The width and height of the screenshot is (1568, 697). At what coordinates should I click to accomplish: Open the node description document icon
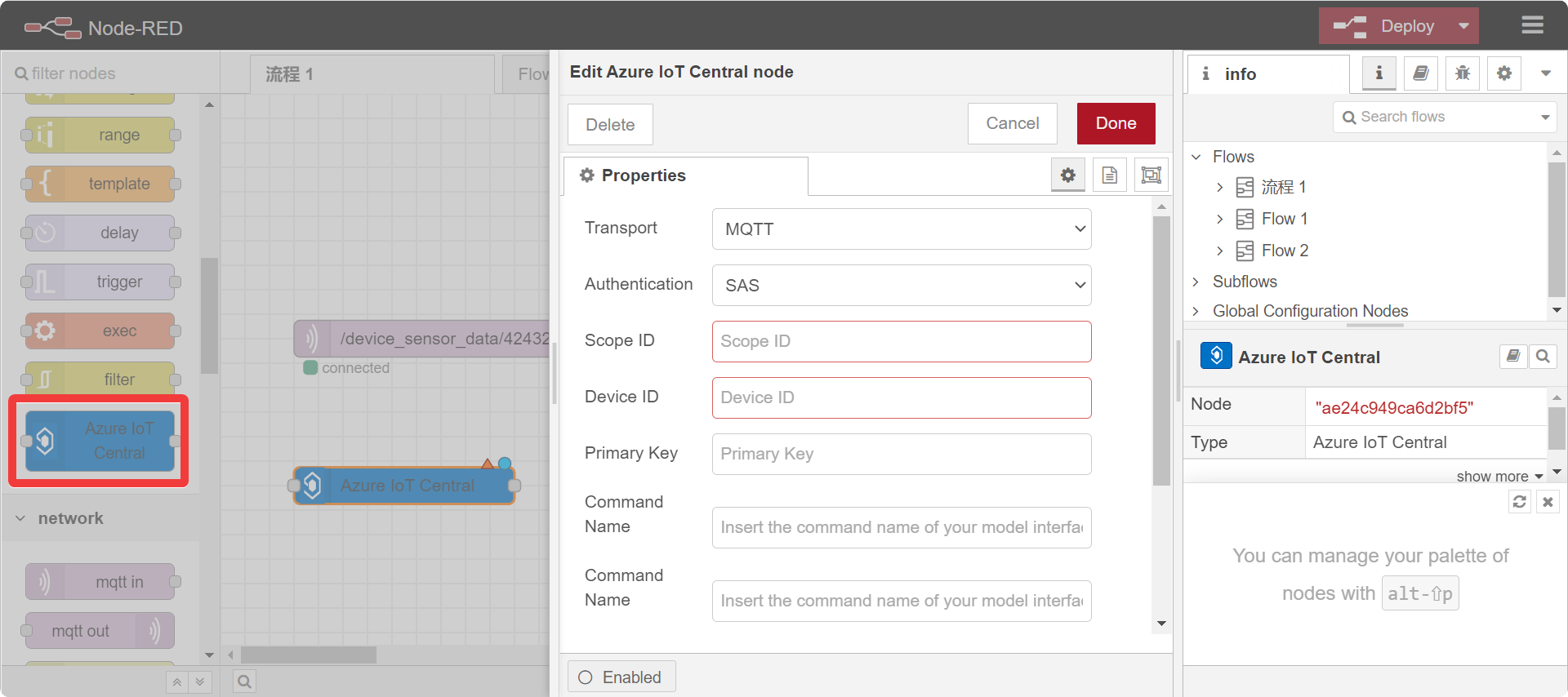click(x=1109, y=175)
